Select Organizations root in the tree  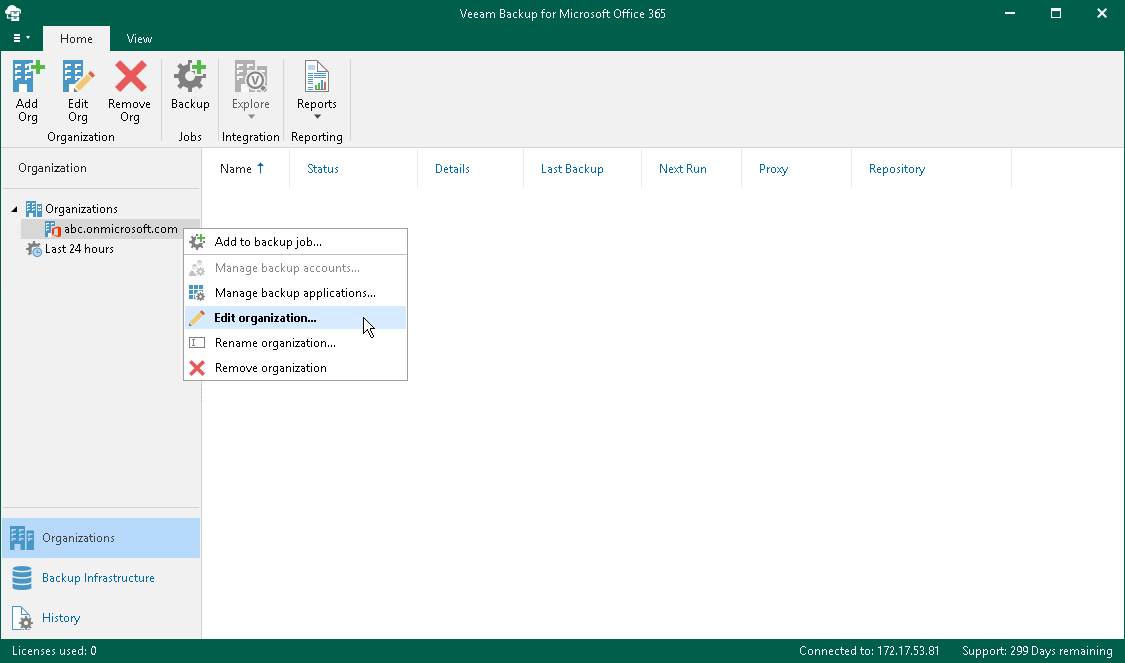click(81, 209)
